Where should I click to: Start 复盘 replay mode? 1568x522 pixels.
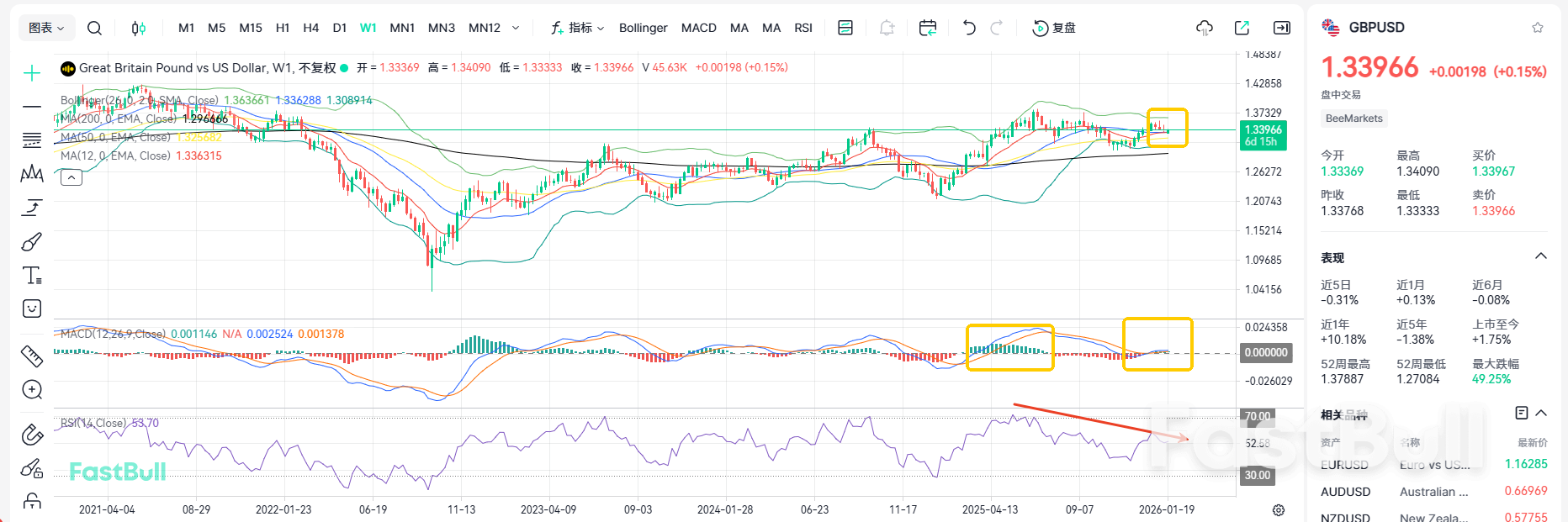(x=1054, y=28)
